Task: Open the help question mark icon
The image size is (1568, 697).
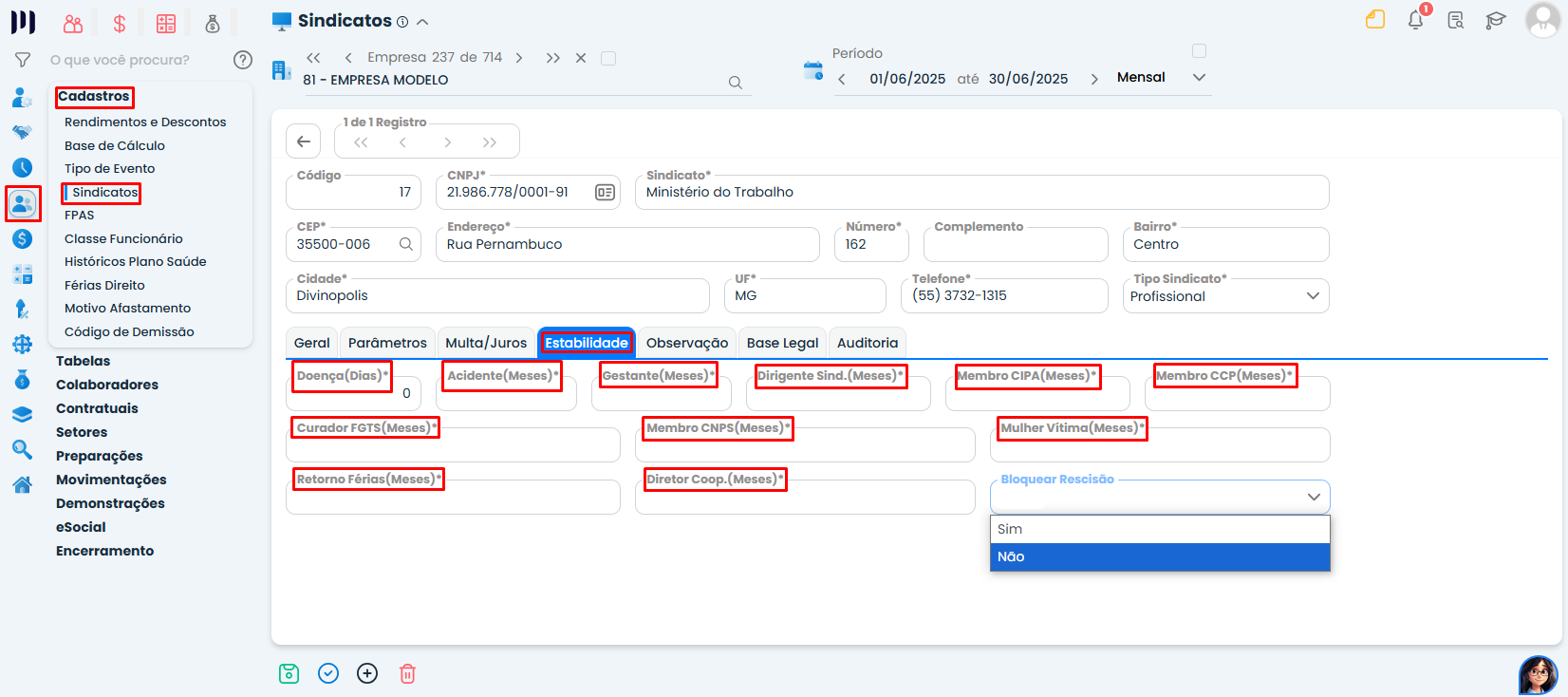Action: coord(243,60)
